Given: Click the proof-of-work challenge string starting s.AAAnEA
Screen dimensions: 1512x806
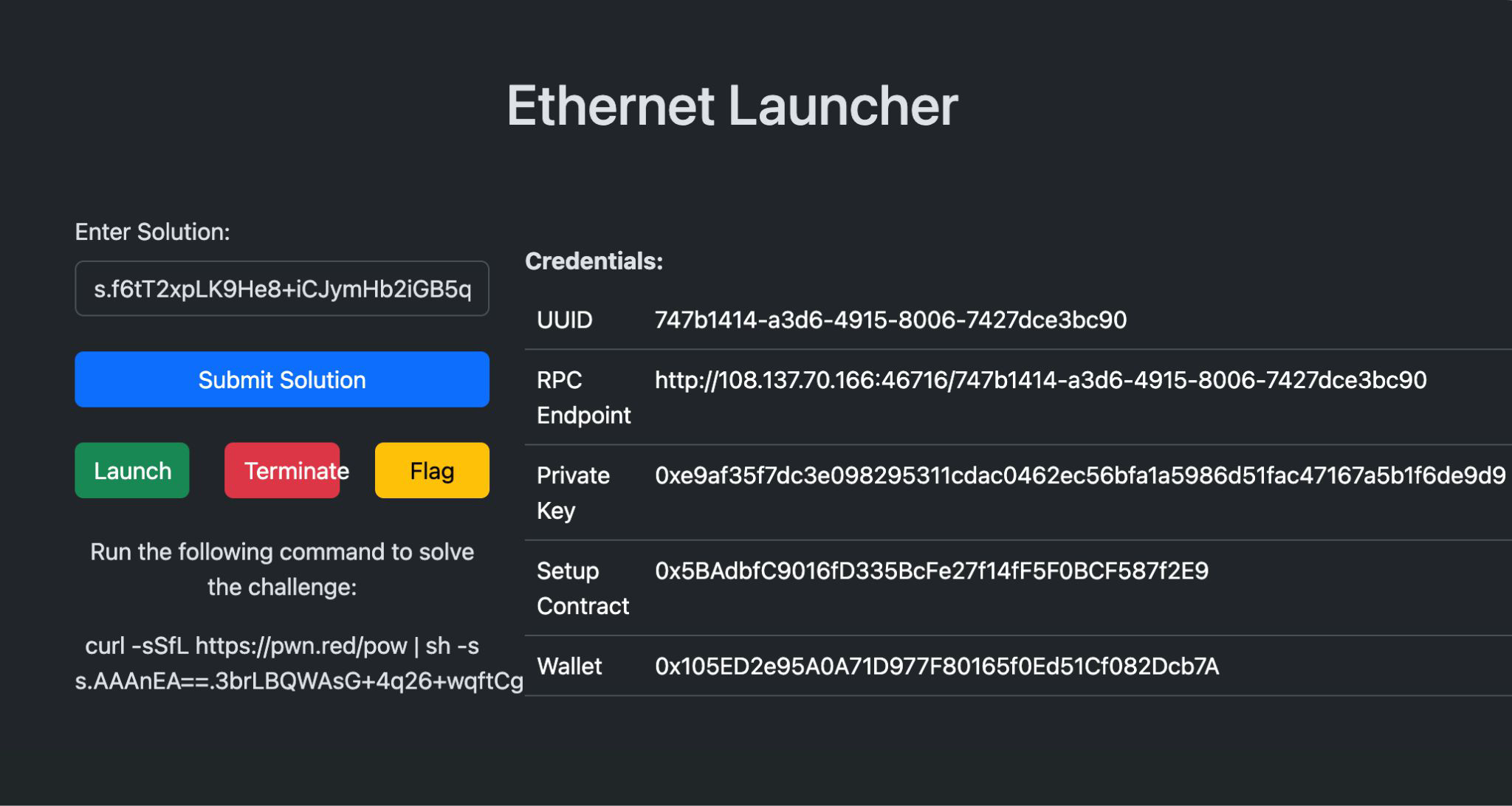Looking at the screenshot, I should [x=299, y=681].
